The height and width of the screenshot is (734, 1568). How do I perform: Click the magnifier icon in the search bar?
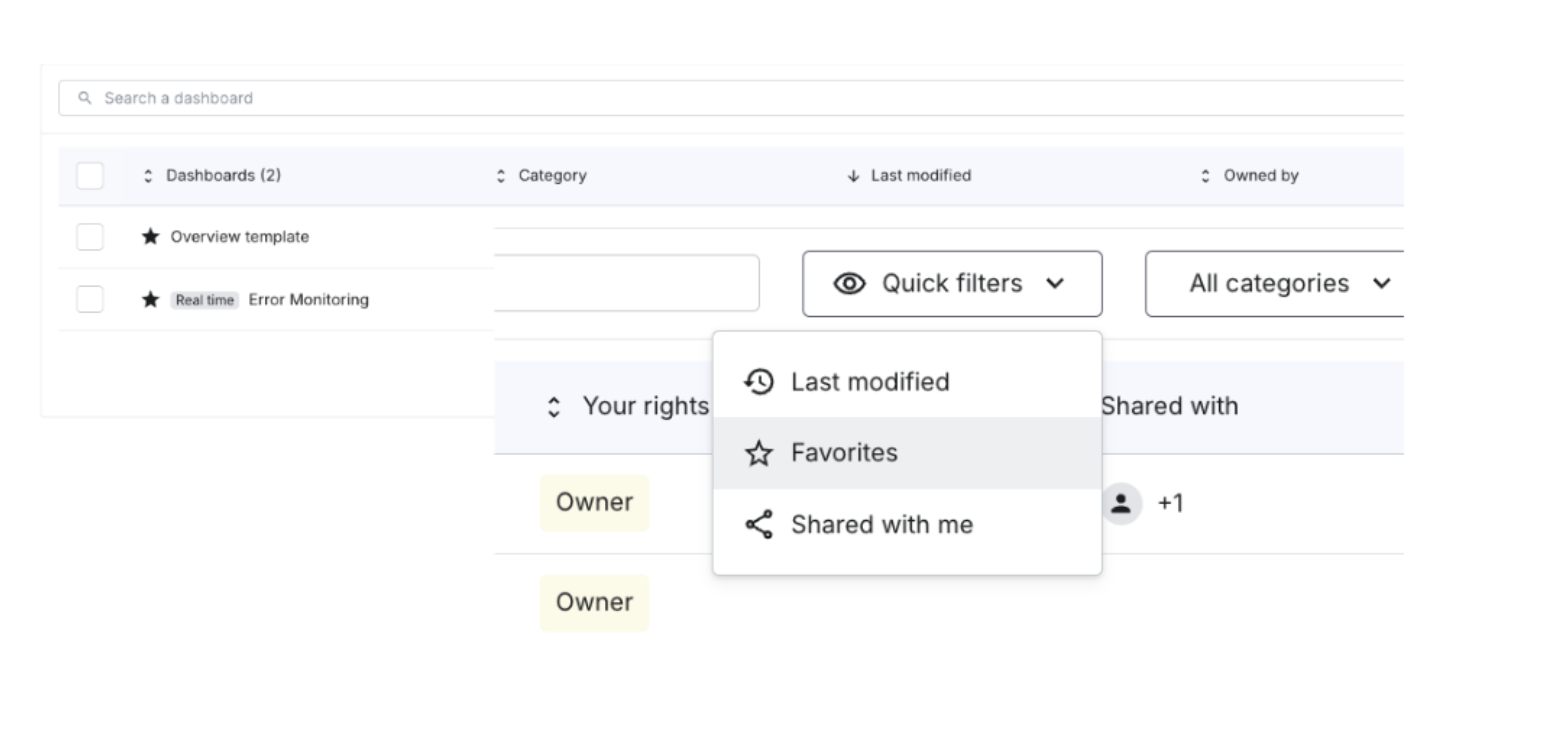(85, 98)
